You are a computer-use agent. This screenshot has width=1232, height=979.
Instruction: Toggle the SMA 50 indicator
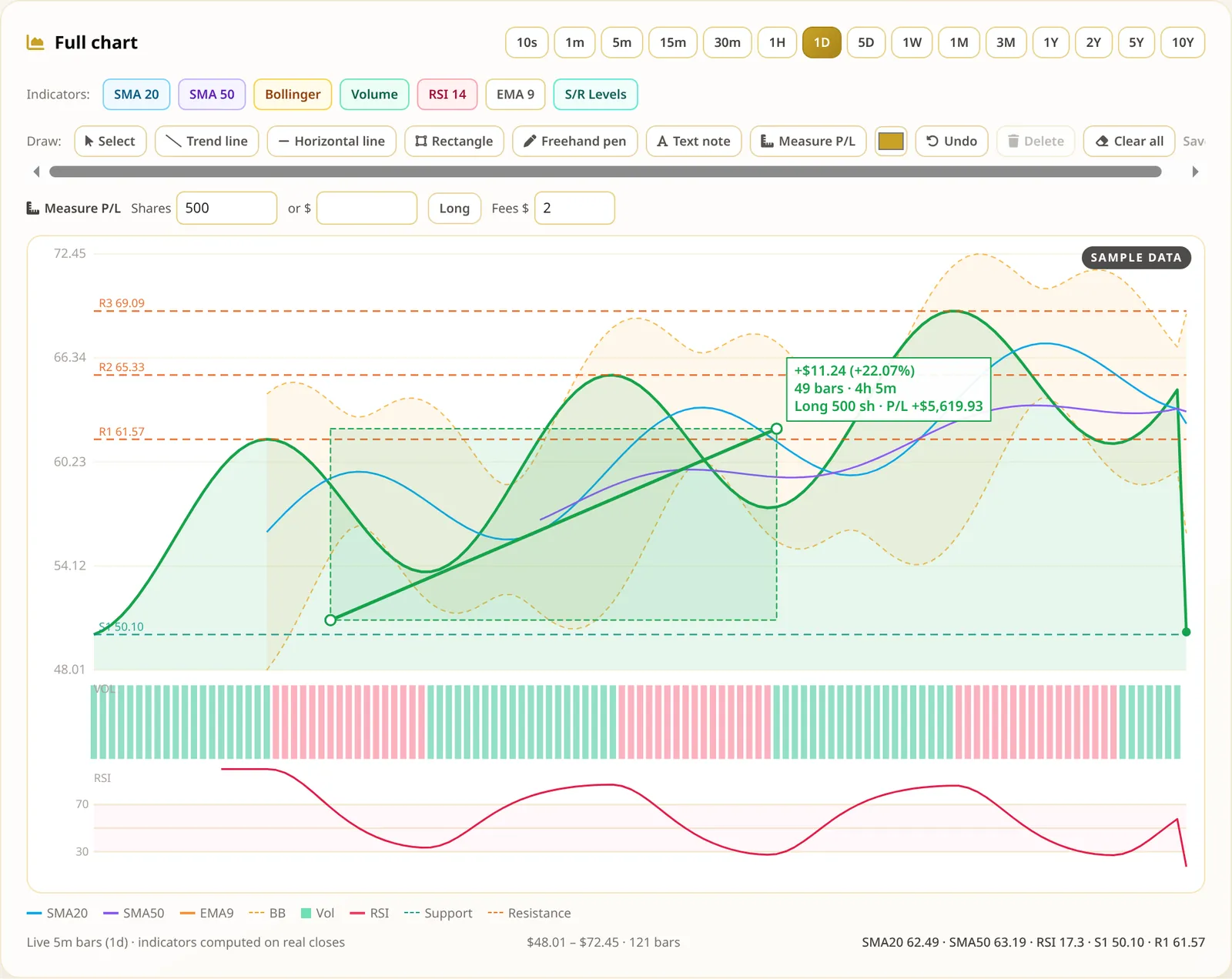[x=212, y=94]
